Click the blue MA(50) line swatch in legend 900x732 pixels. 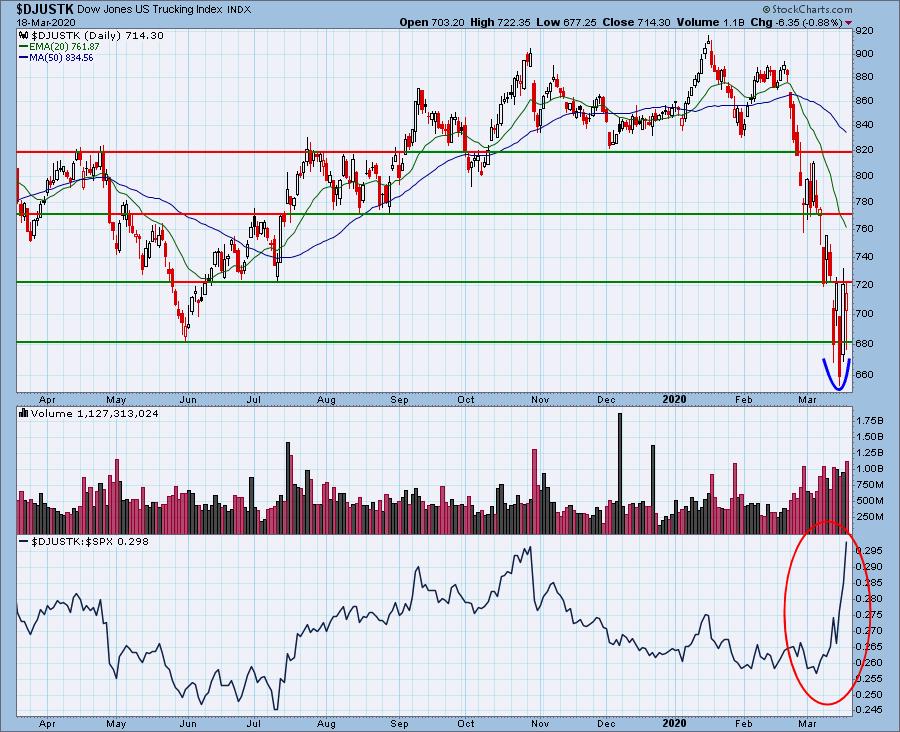pyautogui.click(x=23, y=58)
